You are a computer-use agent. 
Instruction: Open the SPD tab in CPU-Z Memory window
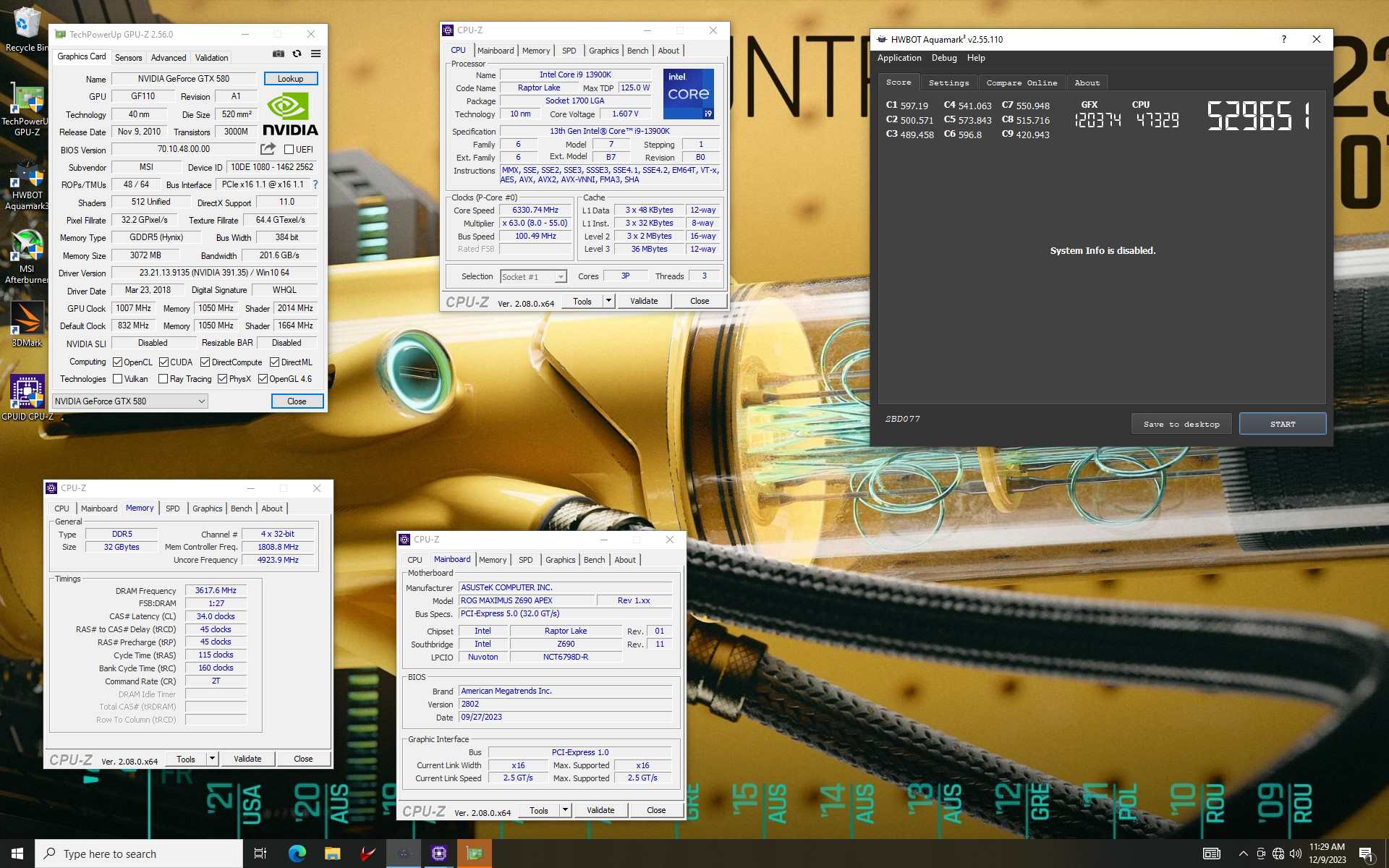[172, 509]
